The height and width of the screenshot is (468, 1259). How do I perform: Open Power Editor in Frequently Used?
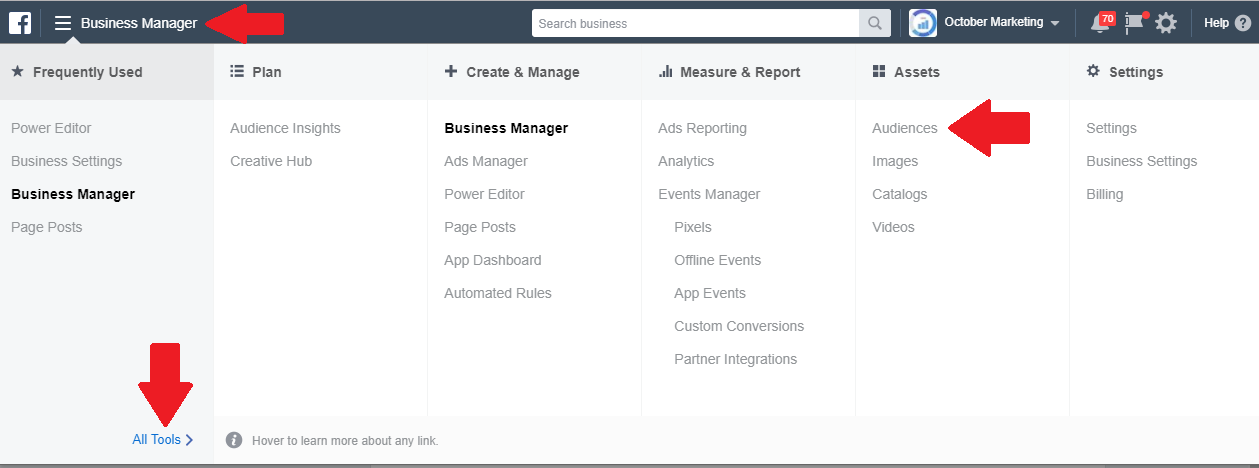click(51, 128)
